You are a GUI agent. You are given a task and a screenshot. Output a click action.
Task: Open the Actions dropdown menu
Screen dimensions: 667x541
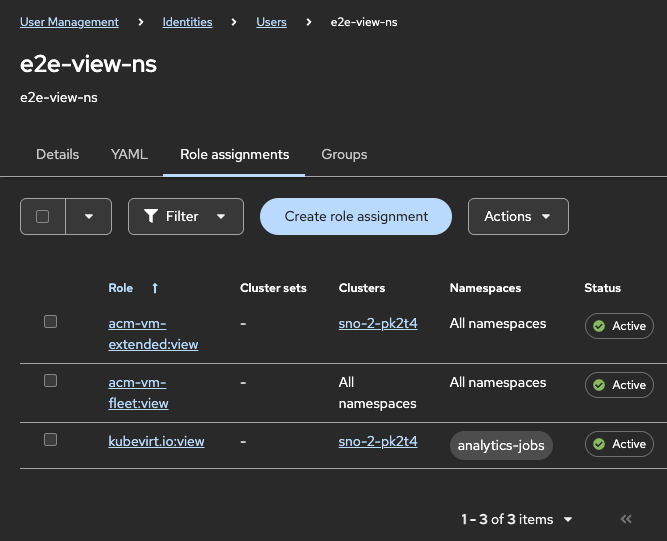518,216
